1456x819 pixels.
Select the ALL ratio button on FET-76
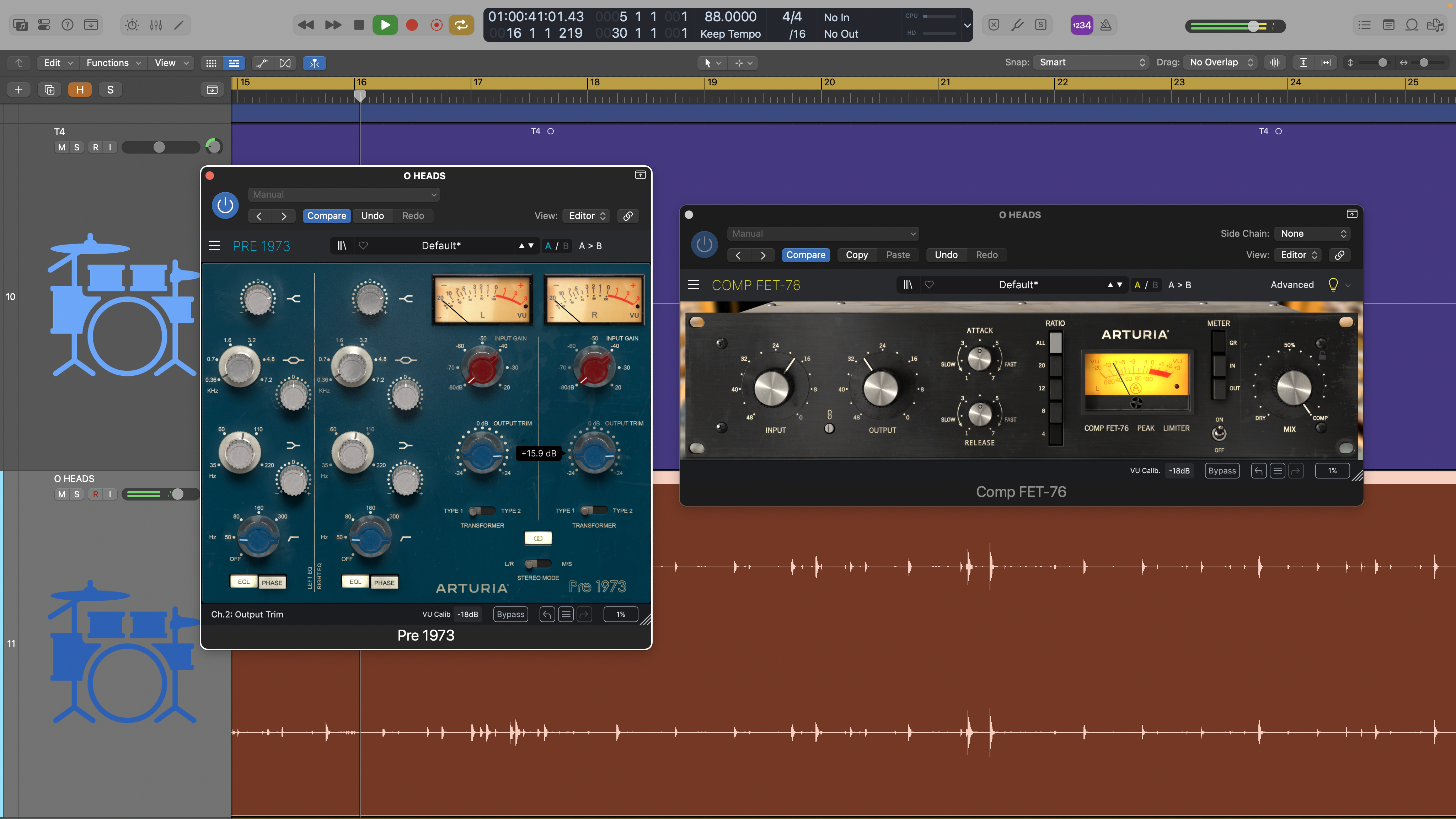[x=1055, y=343]
